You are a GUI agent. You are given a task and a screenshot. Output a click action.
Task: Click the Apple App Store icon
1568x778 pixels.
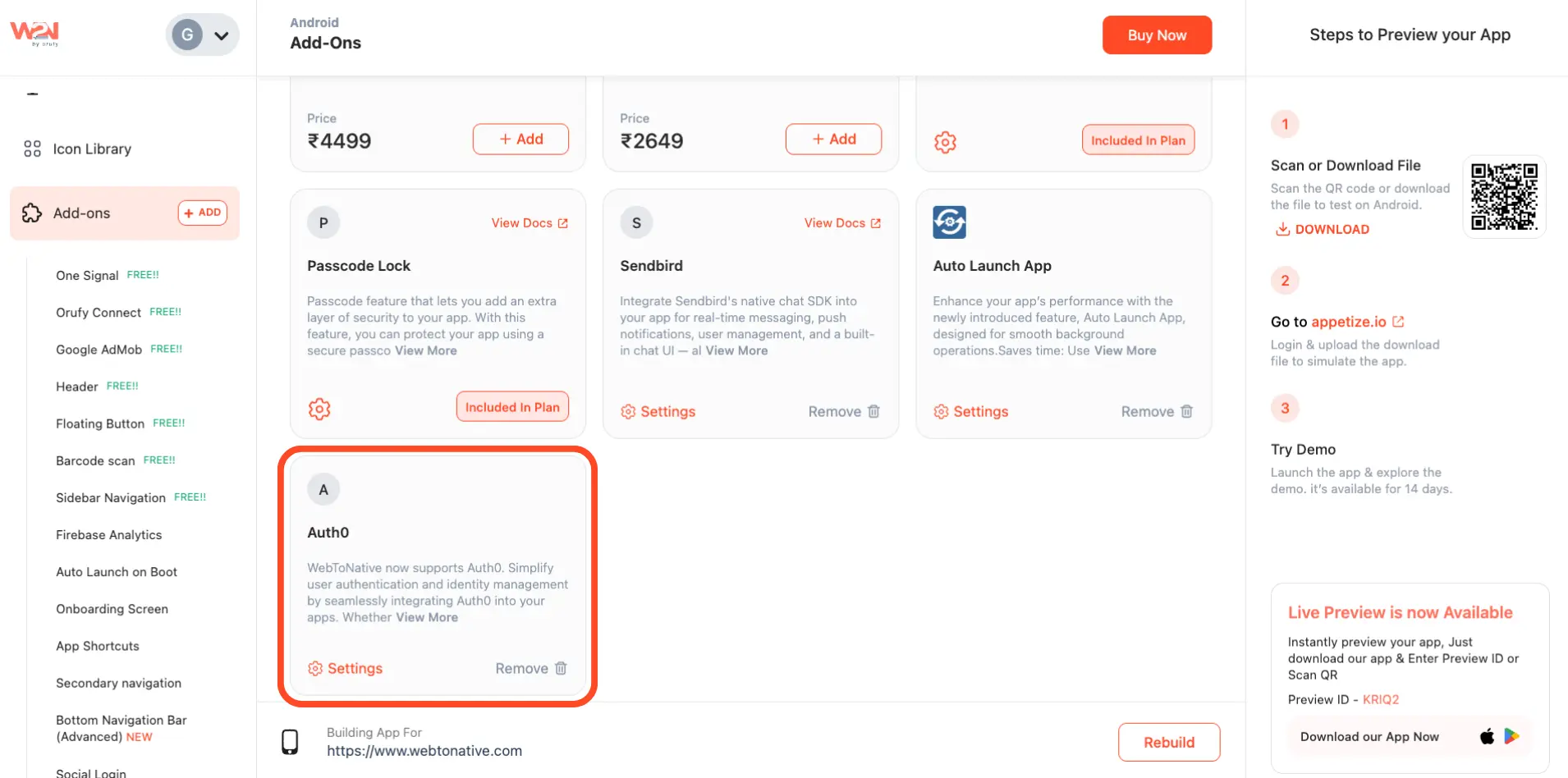1487,736
